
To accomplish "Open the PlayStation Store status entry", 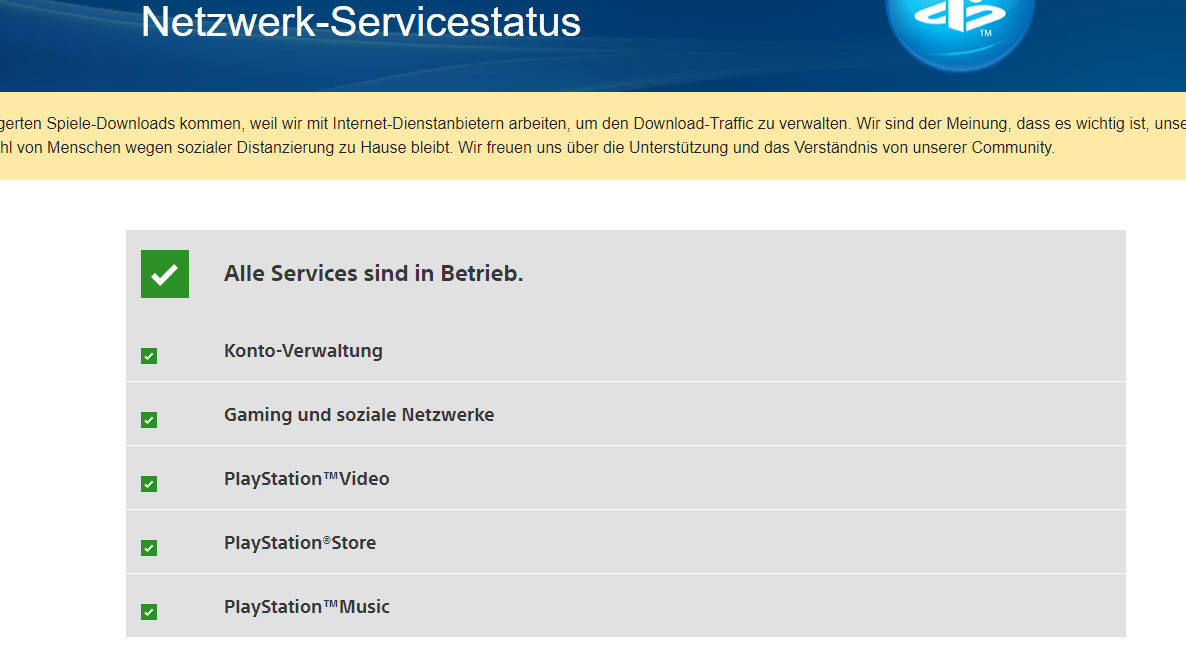I will coord(300,543).
